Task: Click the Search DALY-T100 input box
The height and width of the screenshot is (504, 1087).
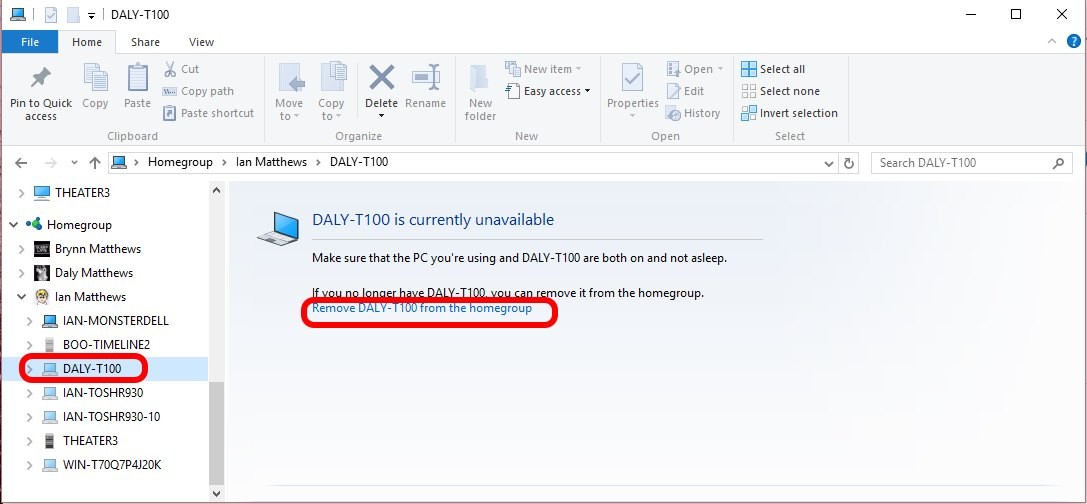Action: 960,163
